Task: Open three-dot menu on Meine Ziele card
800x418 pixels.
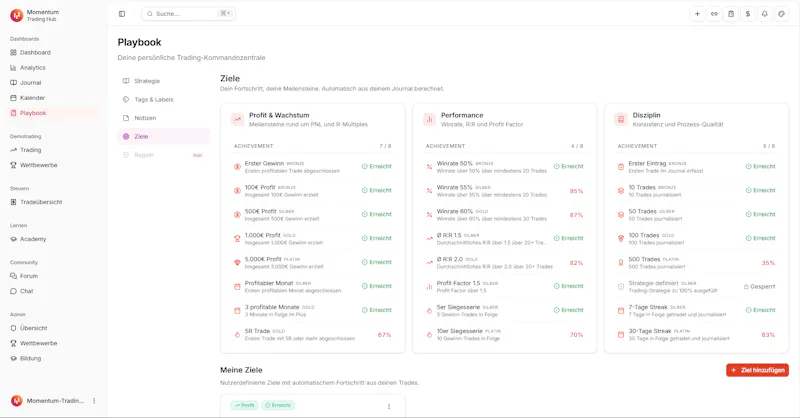Action: tap(389, 406)
